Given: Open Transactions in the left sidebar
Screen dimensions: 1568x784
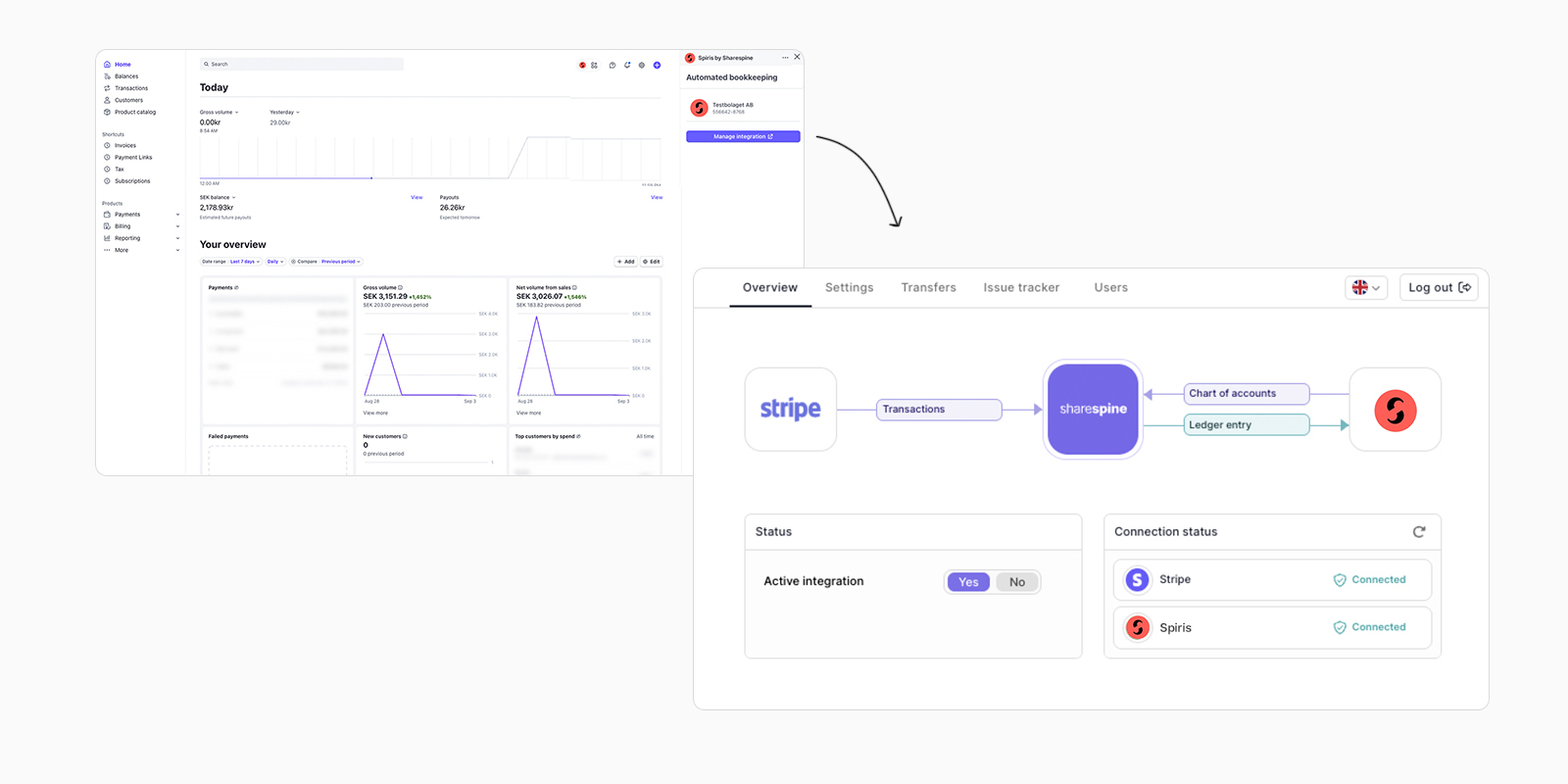Looking at the screenshot, I should click(131, 88).
